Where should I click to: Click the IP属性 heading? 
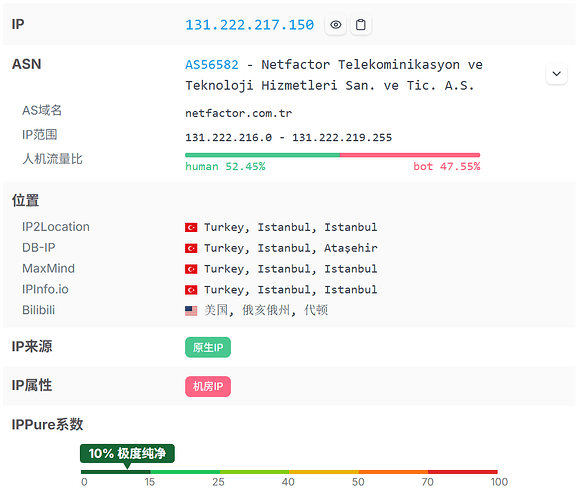click(32, 385)
